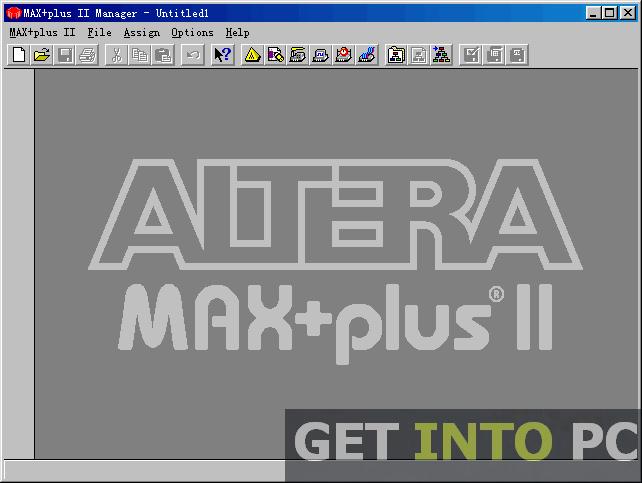
Task: Click greyed project save and compile icon
Action: click(494, 55)
